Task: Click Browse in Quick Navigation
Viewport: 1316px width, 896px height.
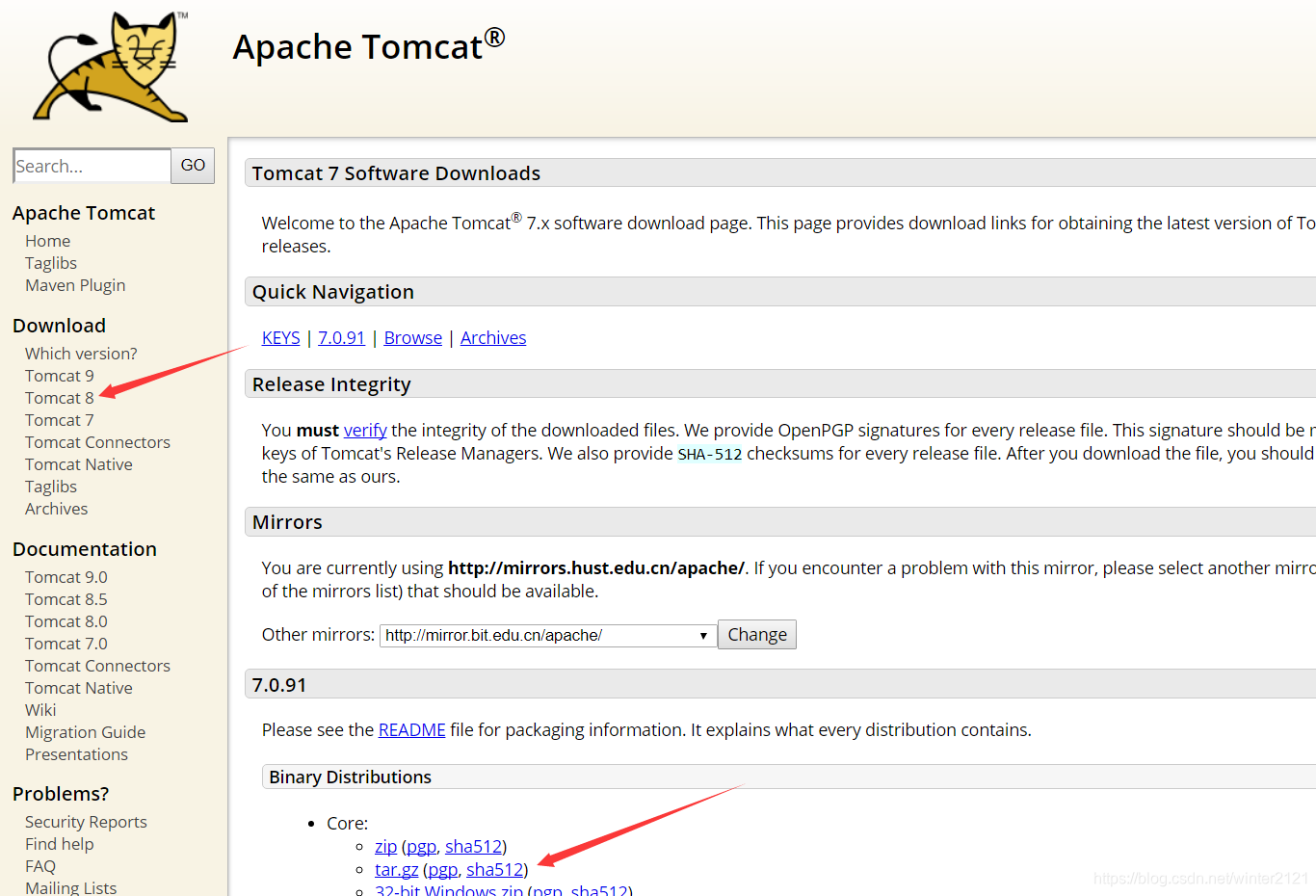Action: click(x=413, y=338)
